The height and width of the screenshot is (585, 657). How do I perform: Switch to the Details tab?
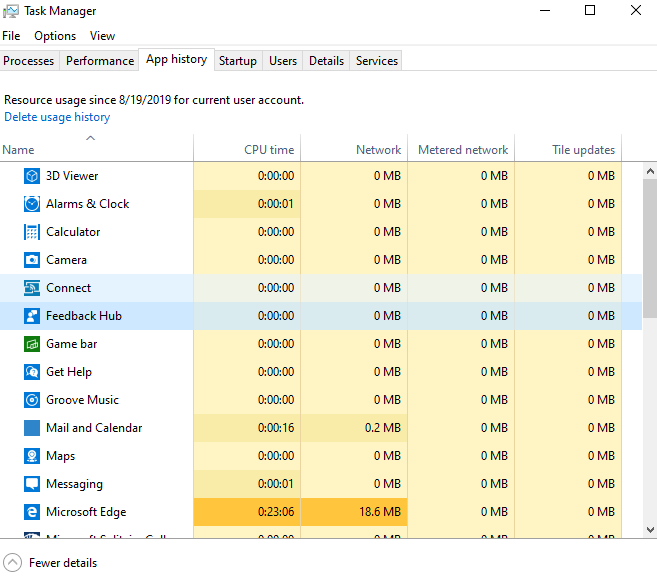326,61
